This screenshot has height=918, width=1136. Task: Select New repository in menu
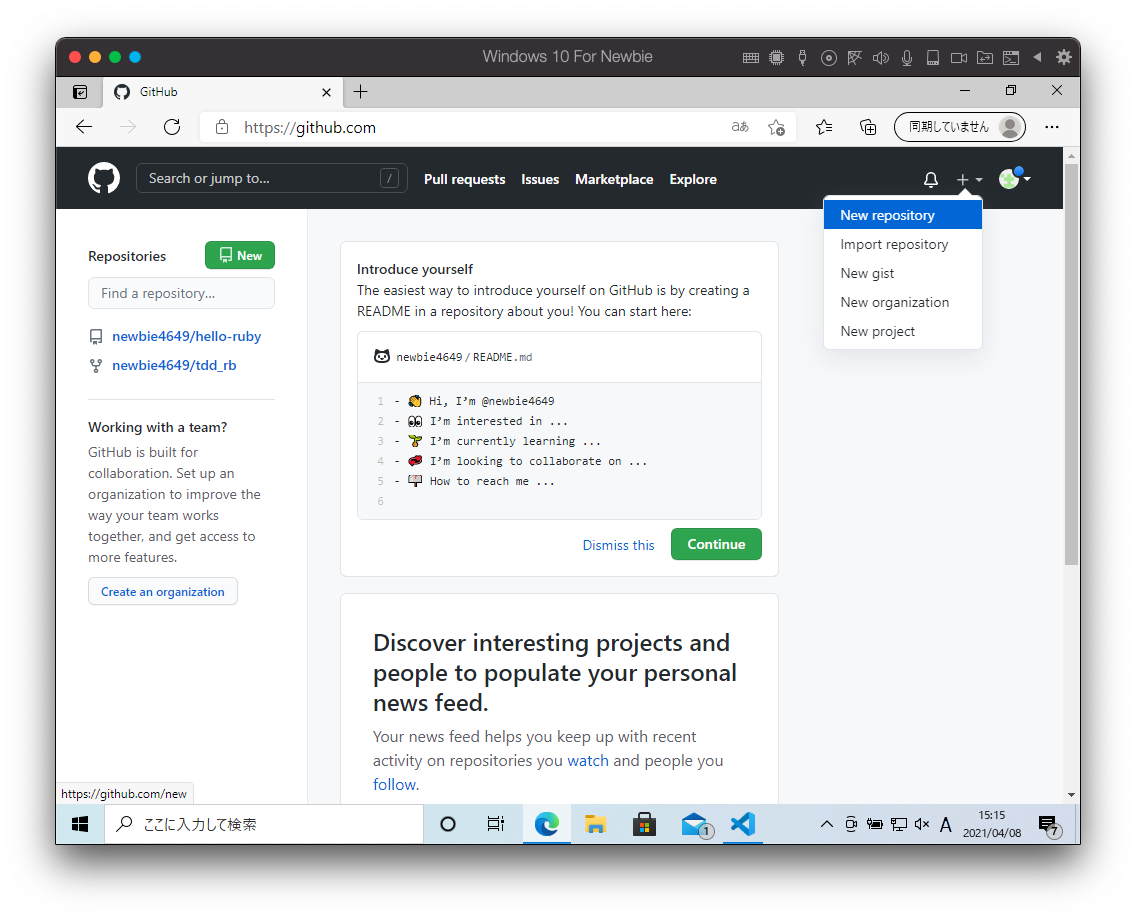(903, 215)
